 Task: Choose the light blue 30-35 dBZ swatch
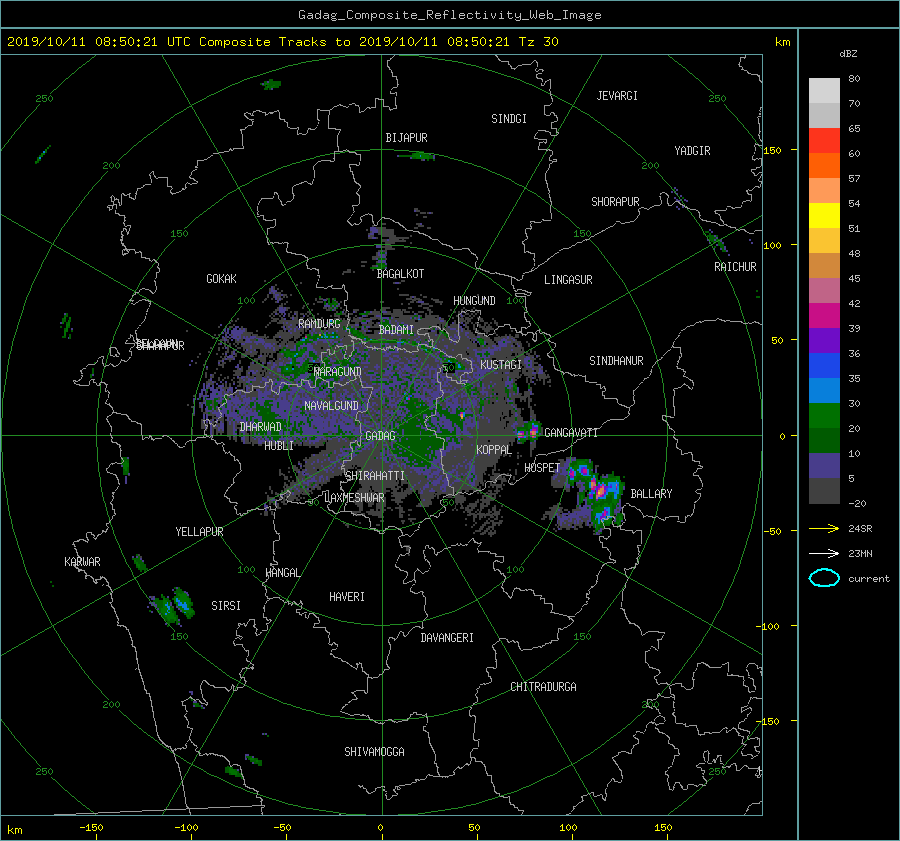824,390
